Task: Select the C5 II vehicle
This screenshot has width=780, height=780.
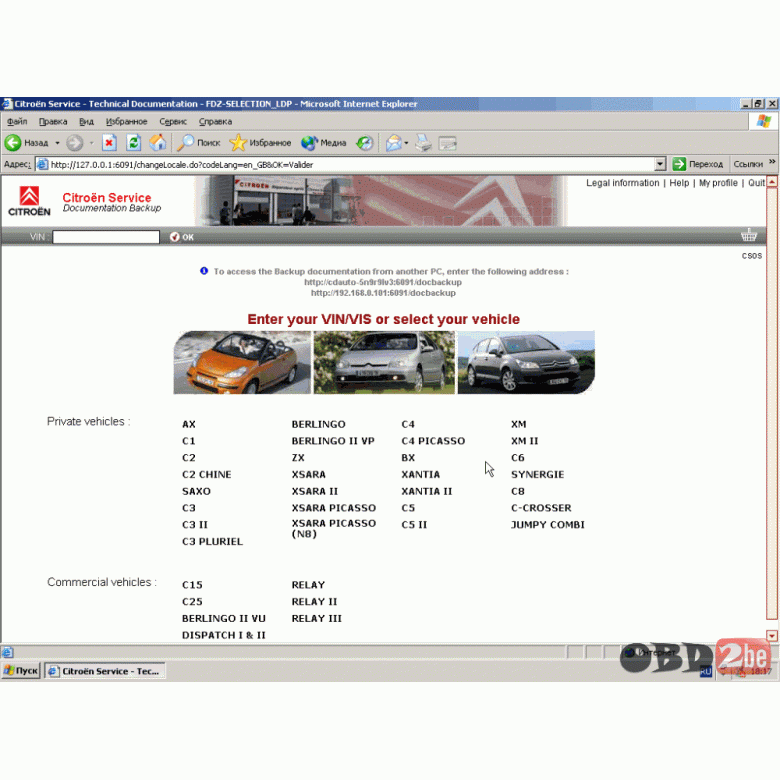Action: click(x=414, y=524)
